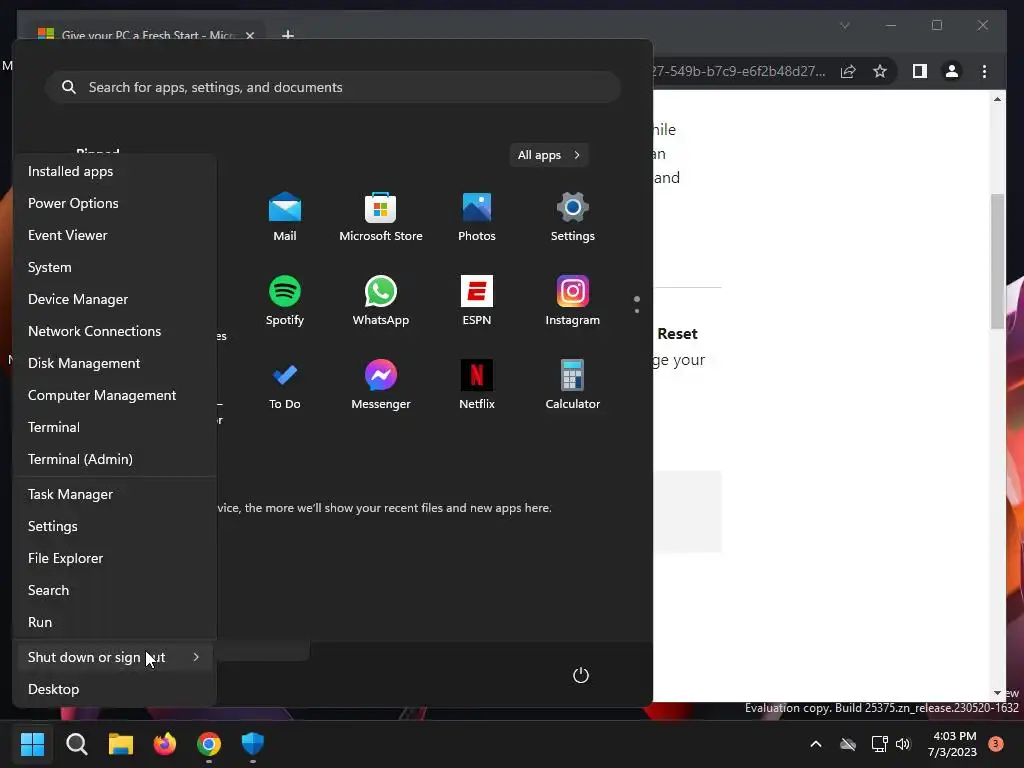
Task: Open the To Do app
Action: [285, 385]
